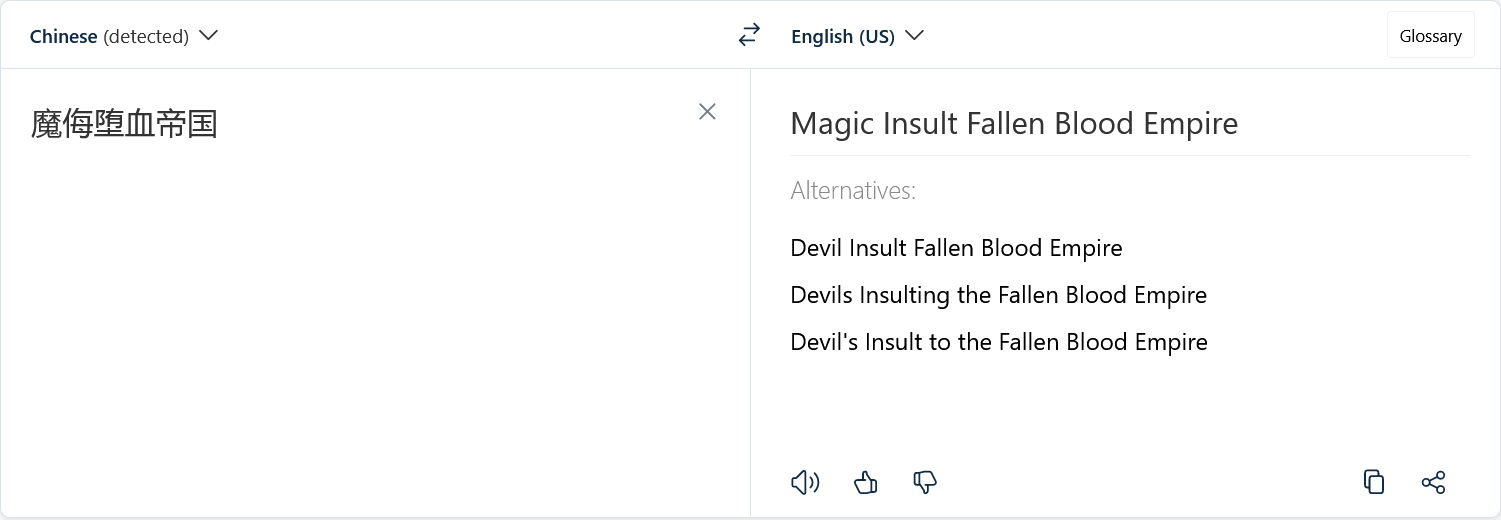Screen dimensions: 1501x520
Task: Choose alternative "Devils Insulting the Fallen Blood Empire"
Action: click(x=998, y=295)
